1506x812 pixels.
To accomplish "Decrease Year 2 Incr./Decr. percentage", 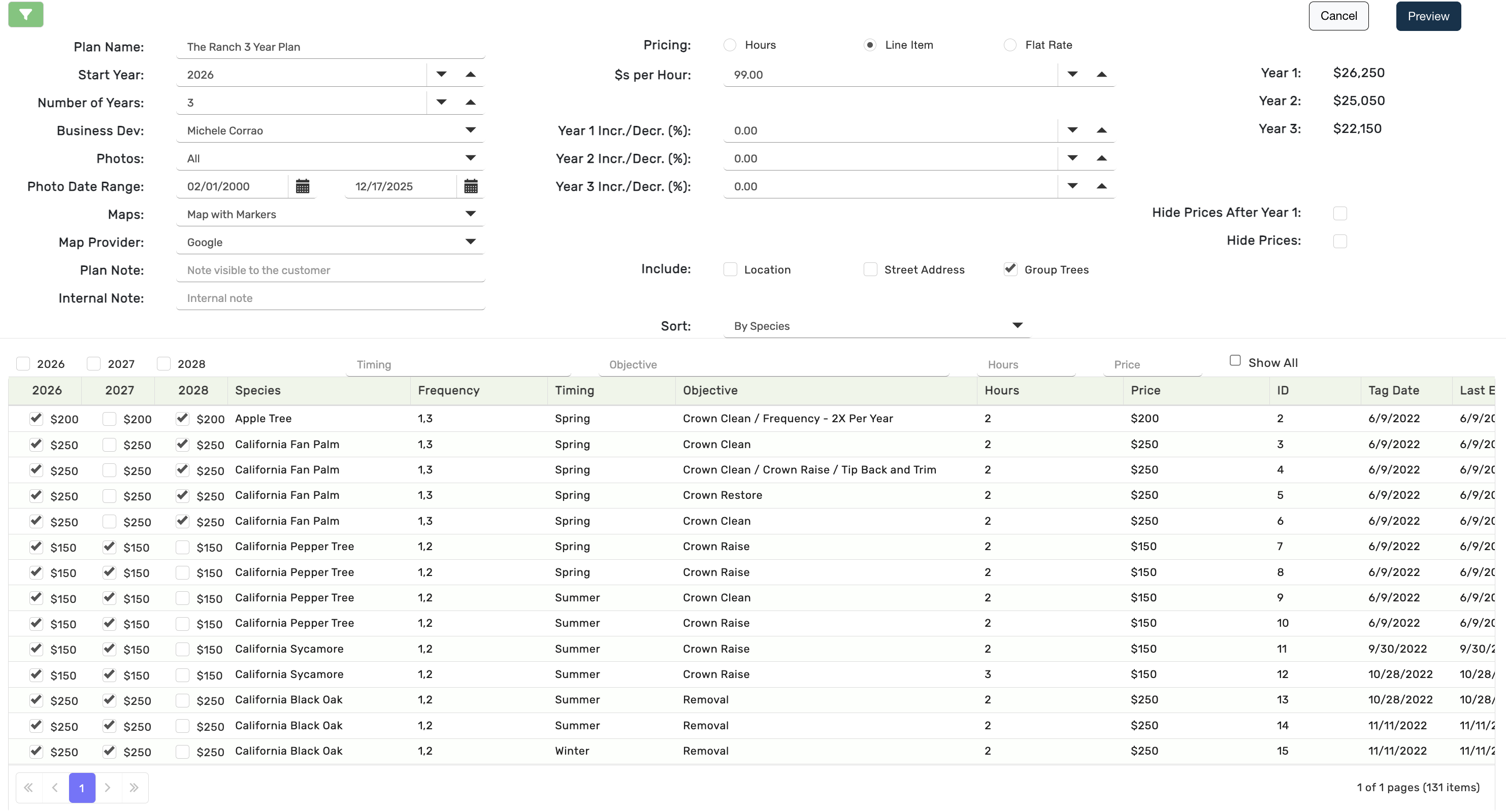I will click(1072, 158).
